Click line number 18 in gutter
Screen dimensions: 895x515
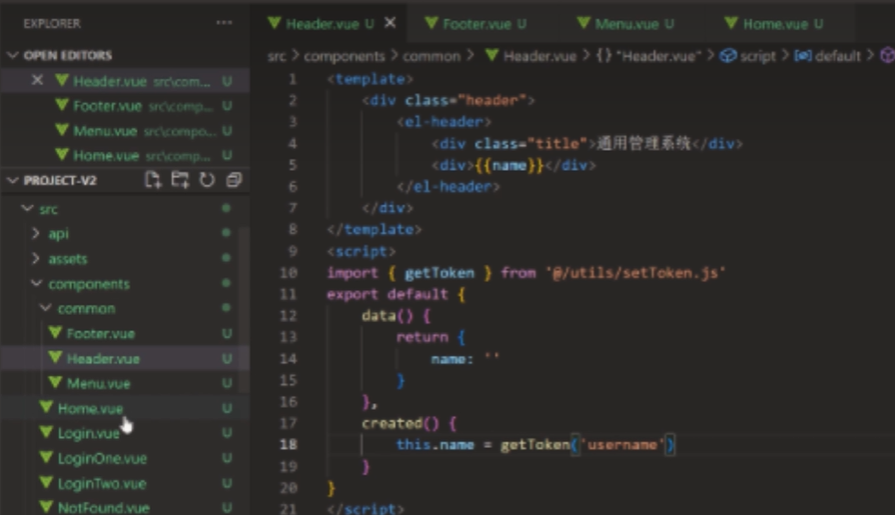click(x=289, y=444)
